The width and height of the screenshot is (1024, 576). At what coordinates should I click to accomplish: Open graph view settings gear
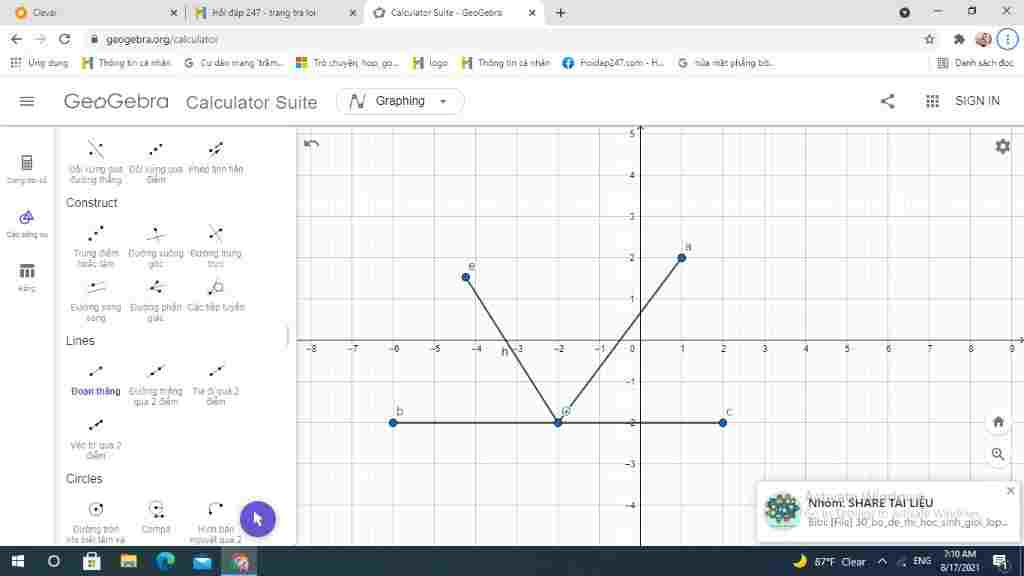click(x=1002, y=146)
